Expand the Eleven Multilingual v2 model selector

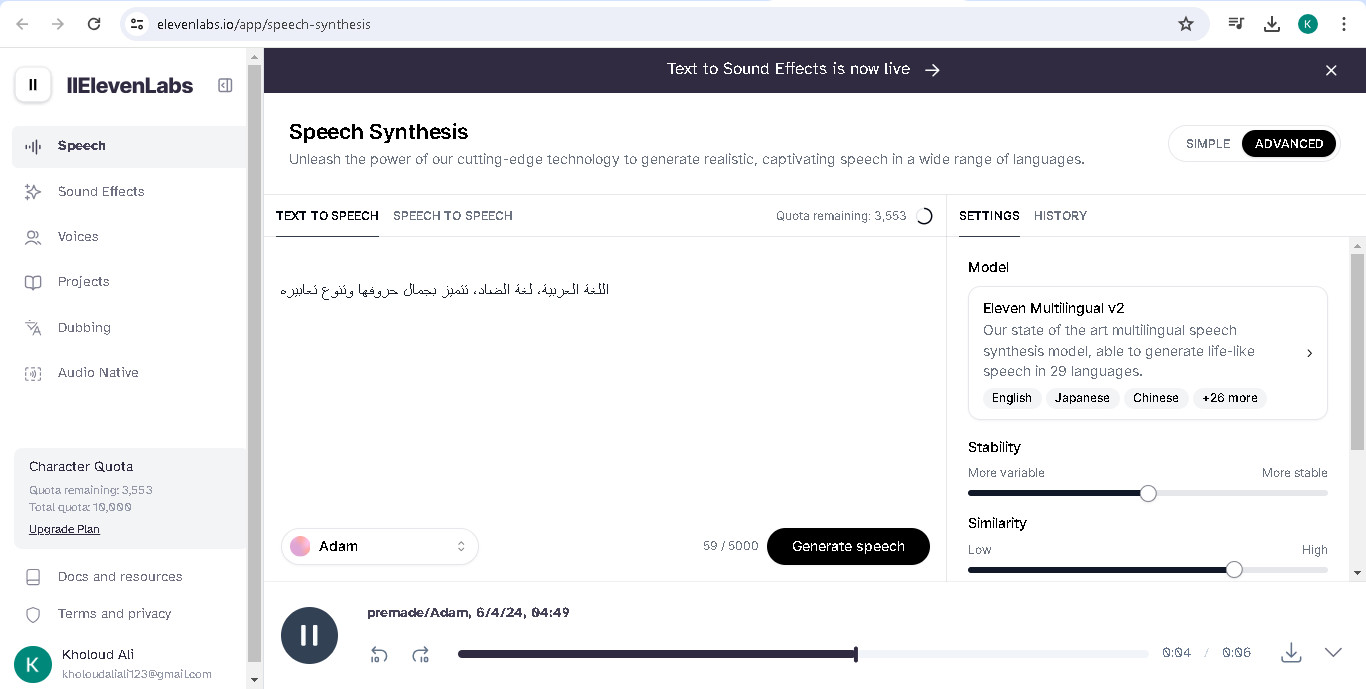[1147, 352]
